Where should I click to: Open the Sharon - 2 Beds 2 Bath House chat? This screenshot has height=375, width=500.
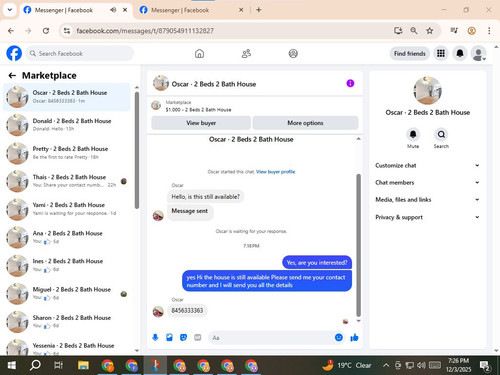tap(67, 321)
